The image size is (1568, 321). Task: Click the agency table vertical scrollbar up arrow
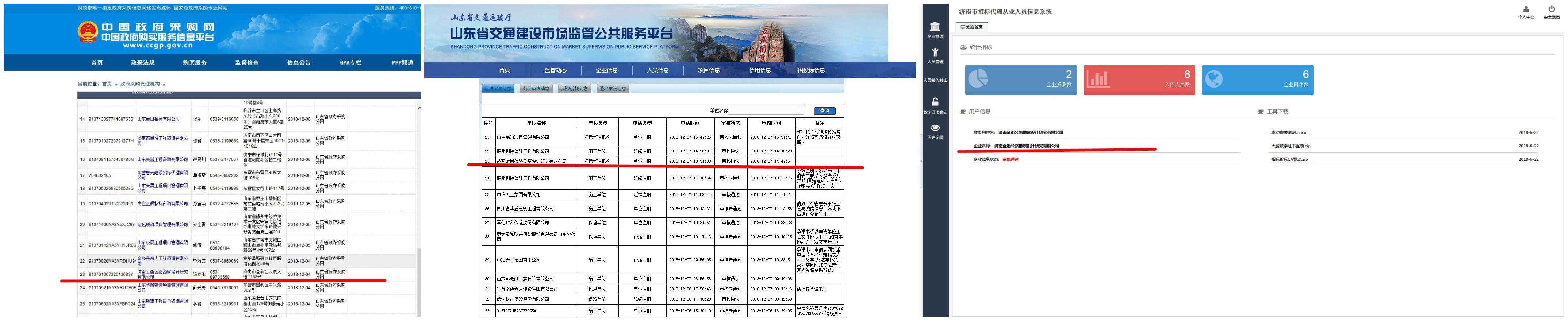point(418,108)
